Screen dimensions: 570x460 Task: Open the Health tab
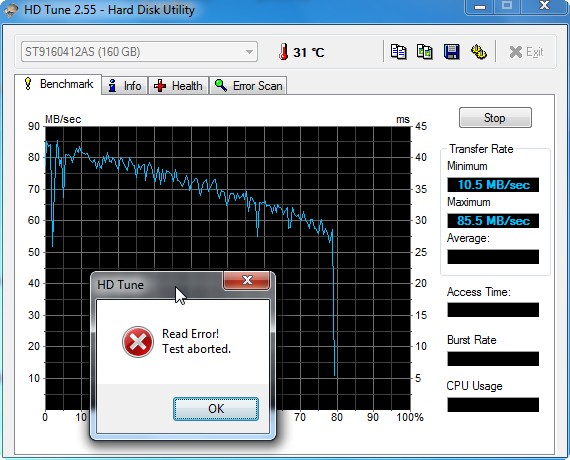click(178, 86)
